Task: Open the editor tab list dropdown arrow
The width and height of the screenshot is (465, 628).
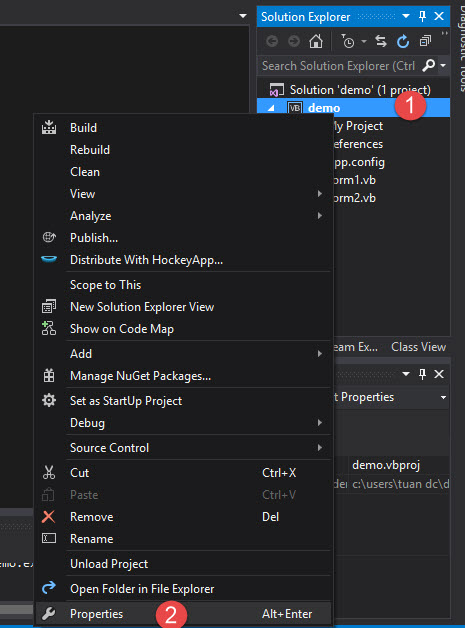Action: tap(243, 16)
